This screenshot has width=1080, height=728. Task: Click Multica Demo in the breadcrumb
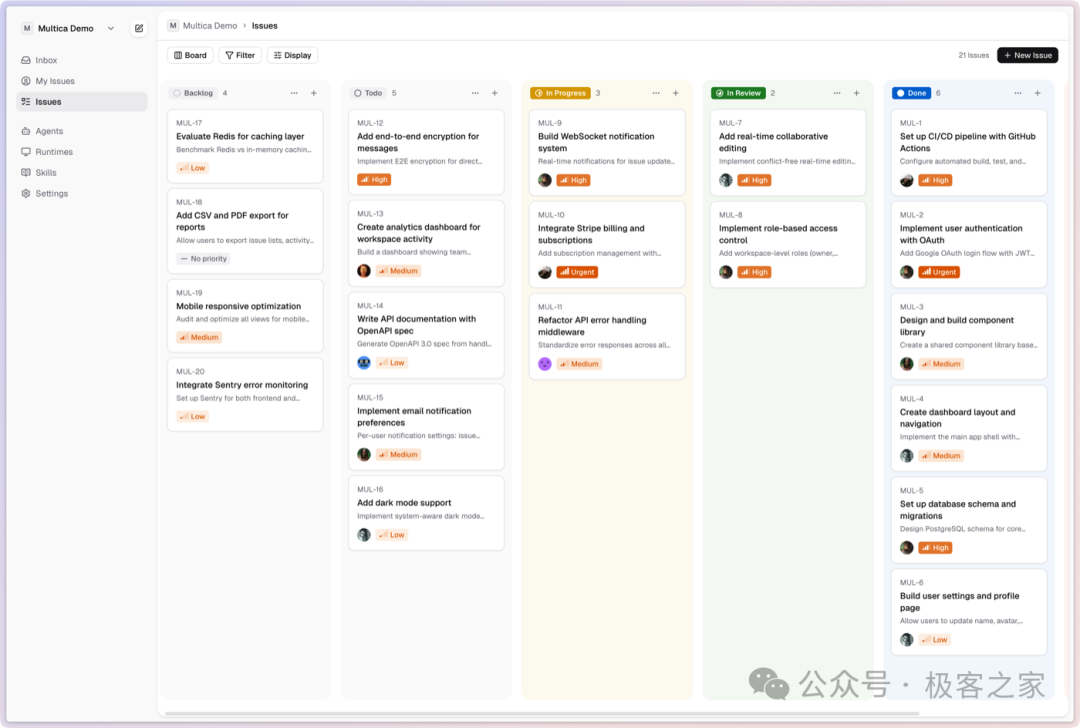(x=209, y=25)
